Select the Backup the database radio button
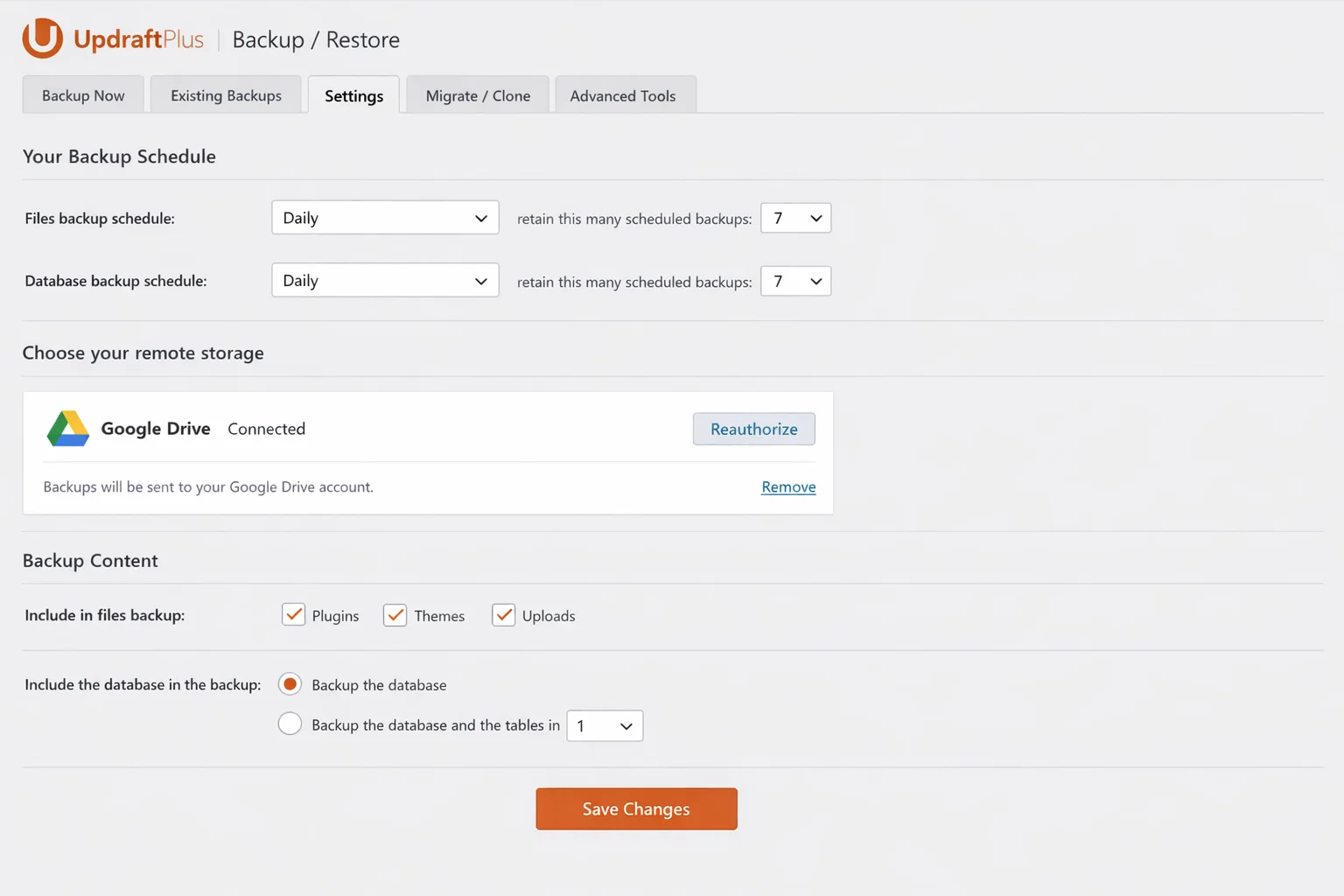The width and height of the screenshot is (1344, 896). (290, 684)
